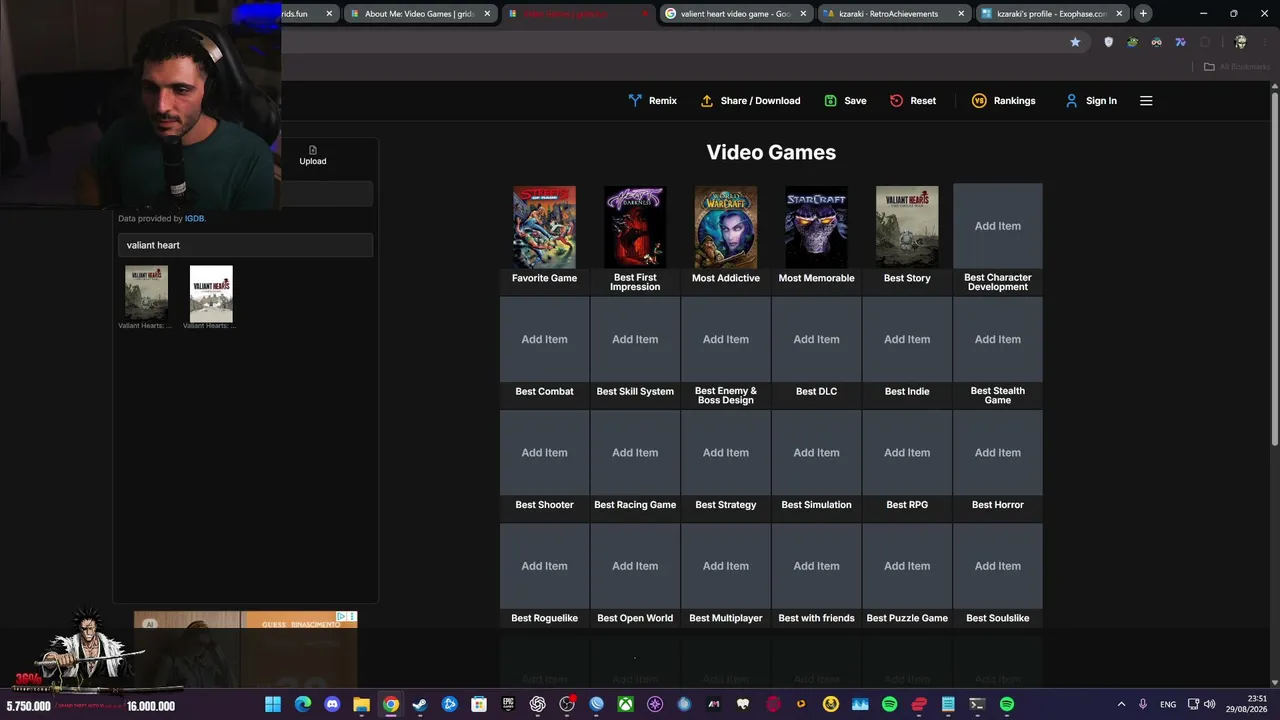This screenshot has width=1280, height=720.
Task: Switch to the 'kzaraki - RetroAchievements' tab
Action: point(893,14)
